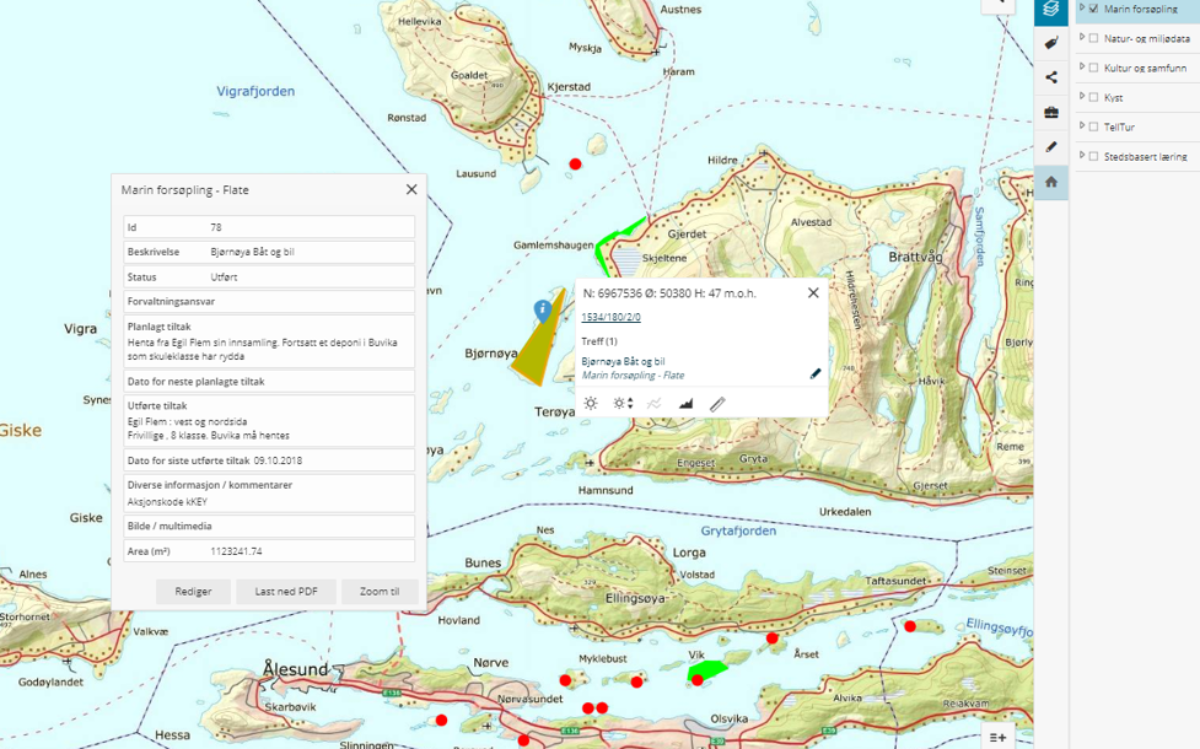Click the blue info marker on Bjørnøya

pyautogui.click(x=542, y=309)
